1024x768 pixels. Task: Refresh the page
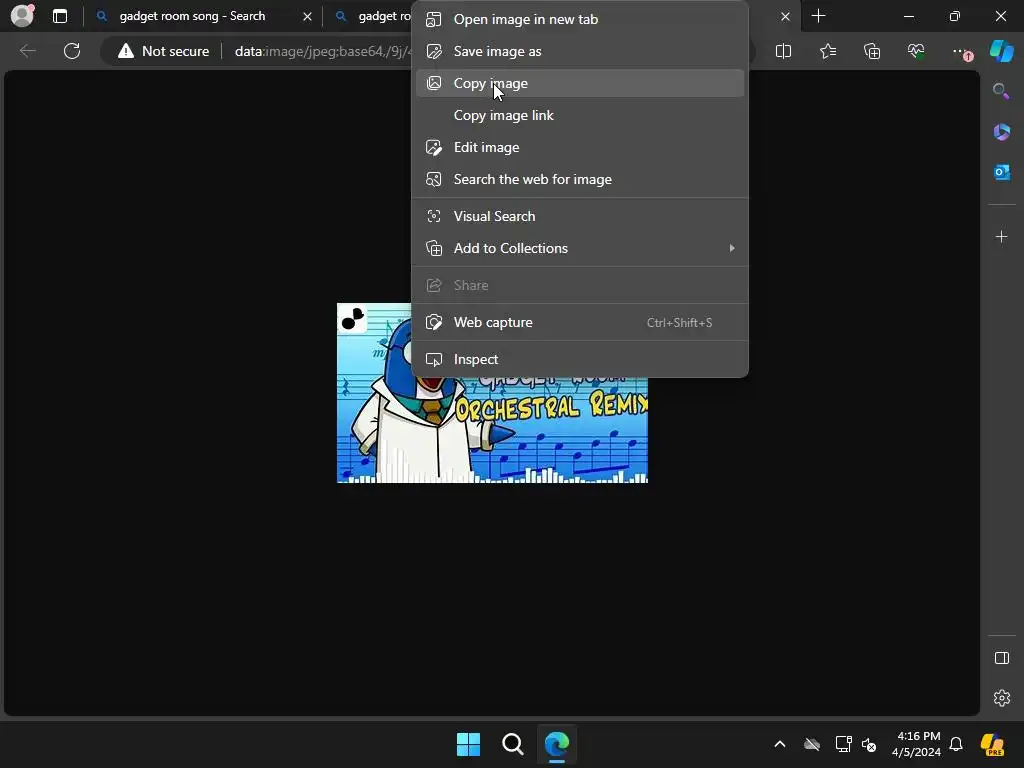[x=72, y=51]
